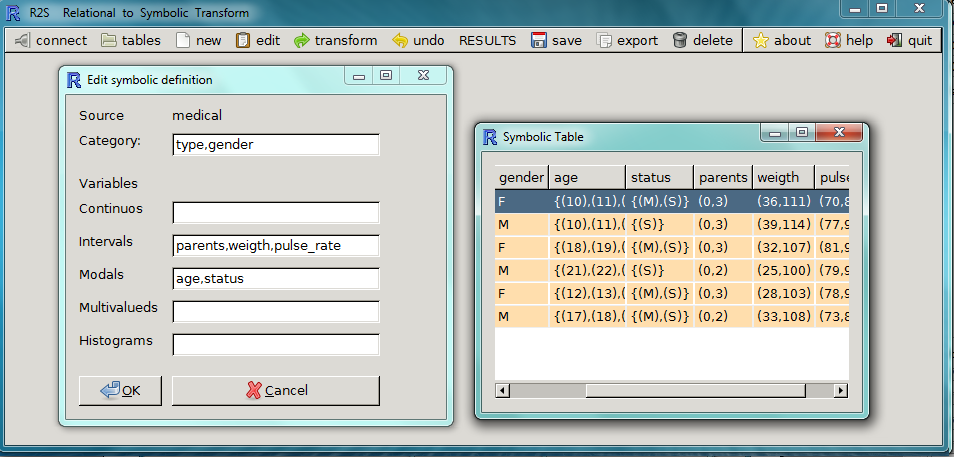Screen dimensions: 954x457
Task: Click the export documents icon
Action: [x=604, y=41]
